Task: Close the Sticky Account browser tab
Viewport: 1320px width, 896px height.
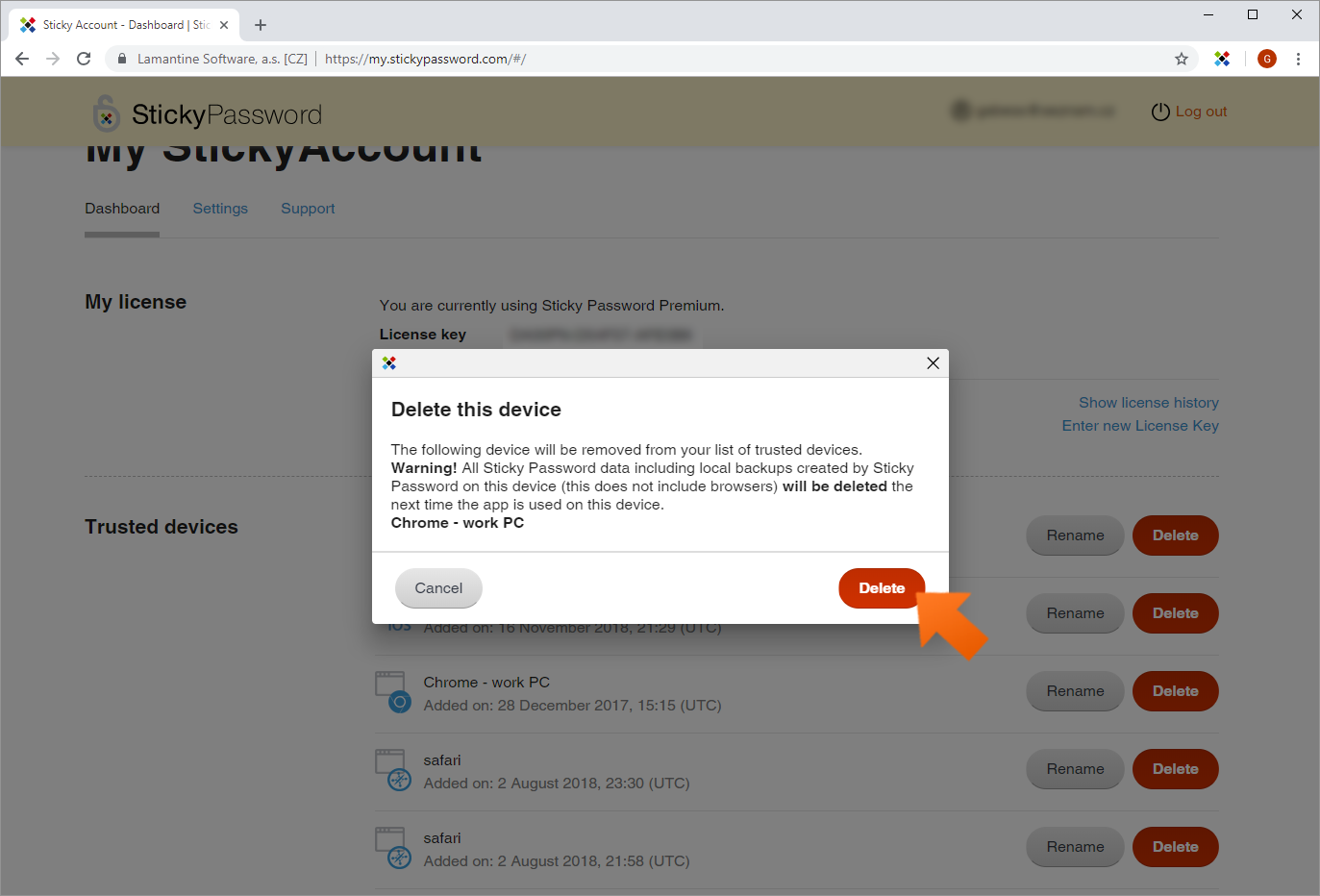Action: click(x=224, y=25)
